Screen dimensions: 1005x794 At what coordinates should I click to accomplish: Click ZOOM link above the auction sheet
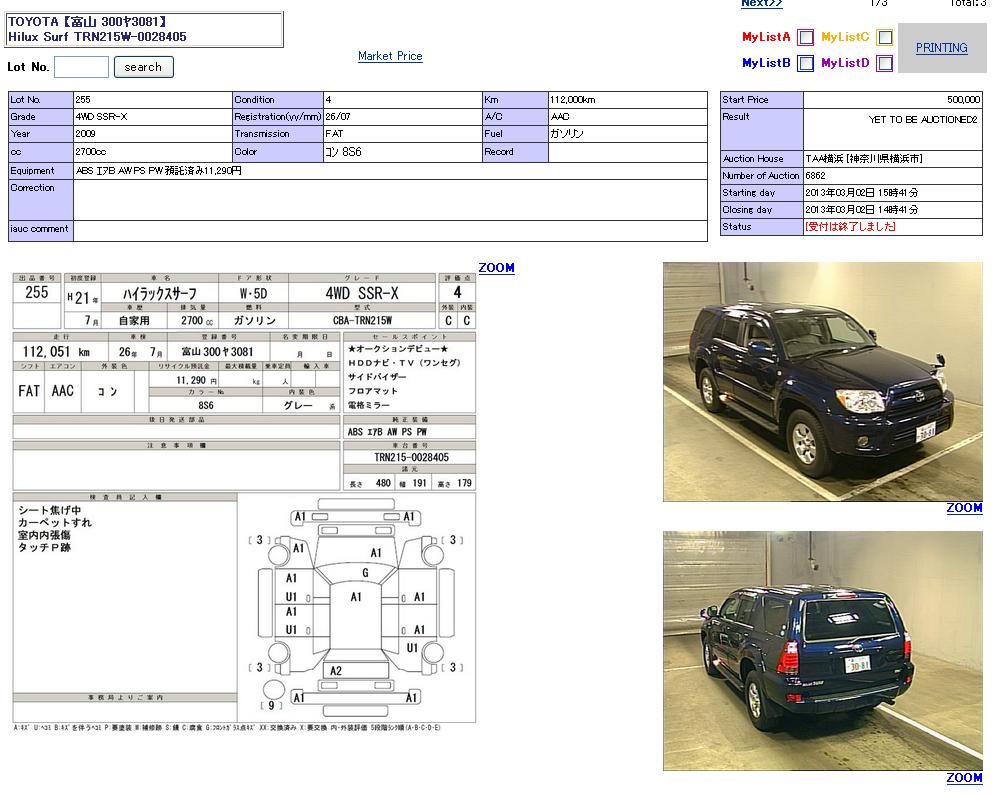[496, 268]
